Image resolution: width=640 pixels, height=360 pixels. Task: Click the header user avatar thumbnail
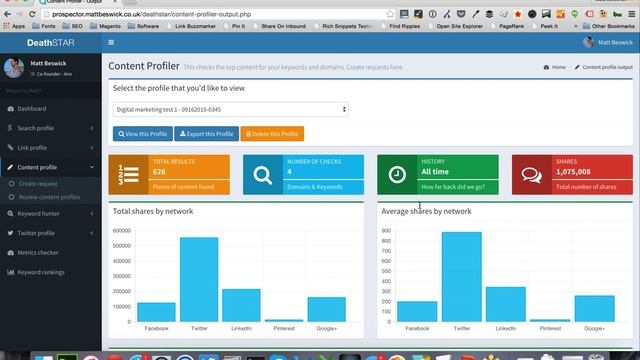pyautogui.click(x=588, y=42)
